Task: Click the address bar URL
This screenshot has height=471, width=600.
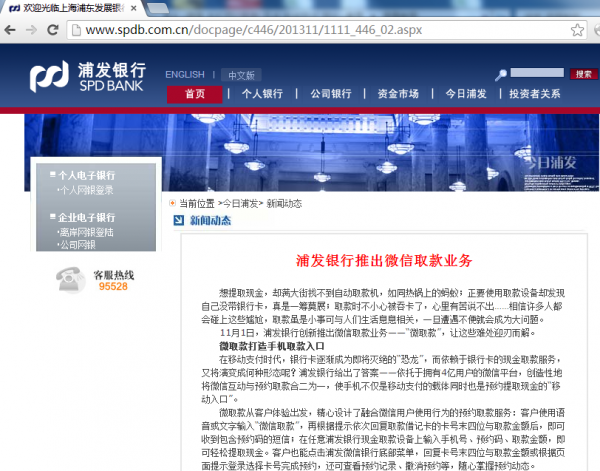Action: click(x=254, y=30)
